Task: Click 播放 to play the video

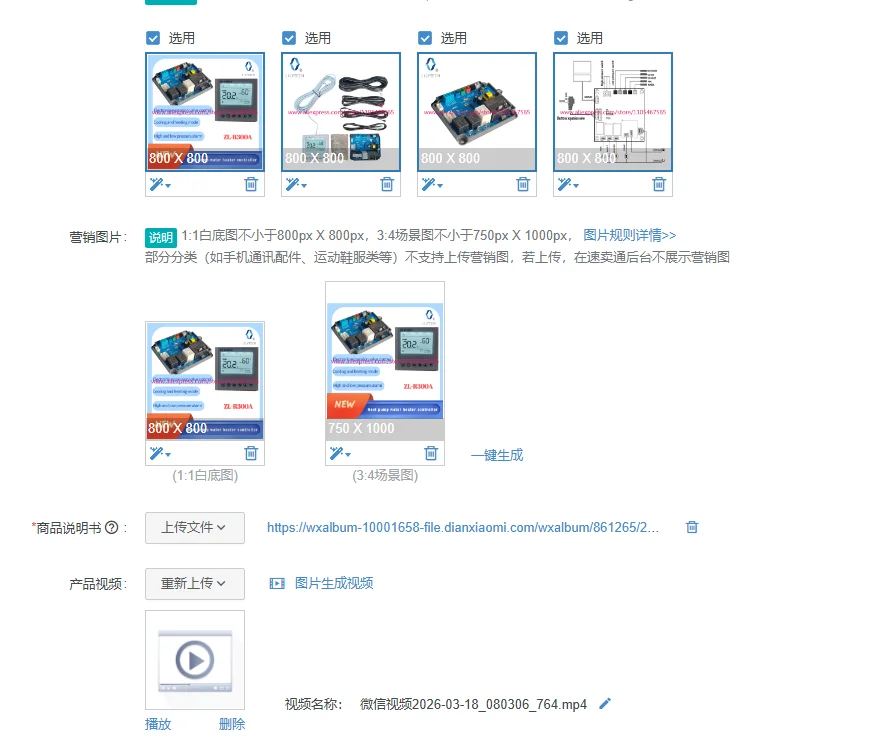Action: pos(158,724)
